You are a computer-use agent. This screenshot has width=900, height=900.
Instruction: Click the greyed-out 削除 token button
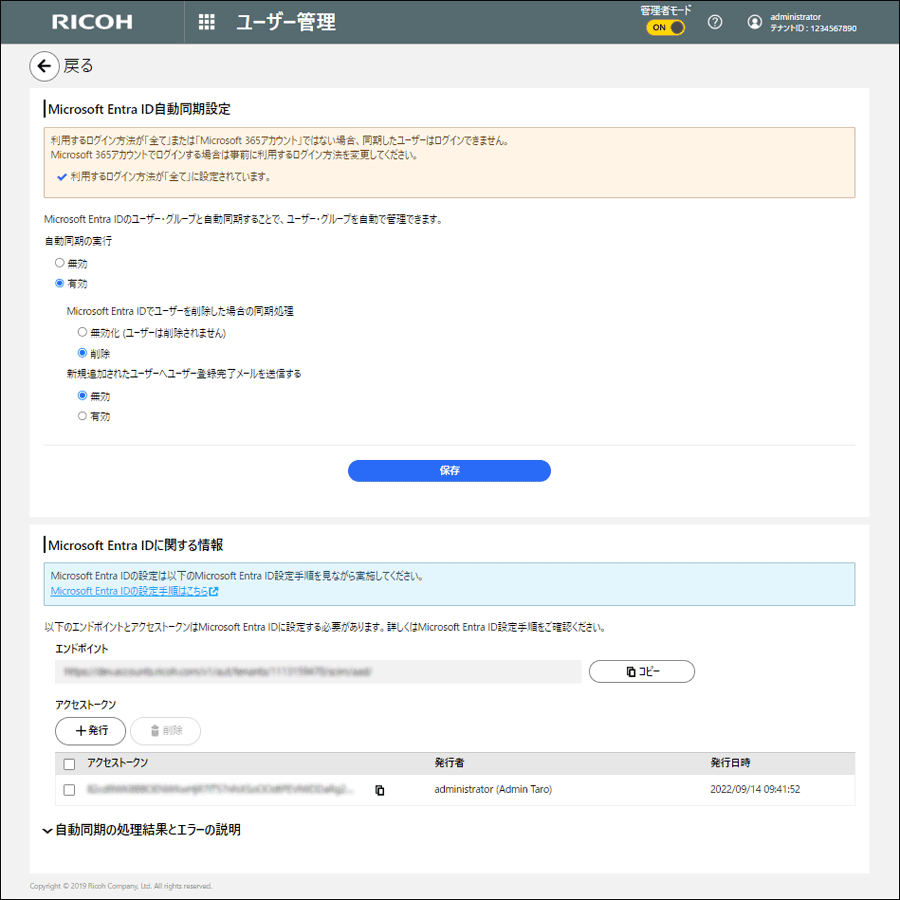point(166,731)
